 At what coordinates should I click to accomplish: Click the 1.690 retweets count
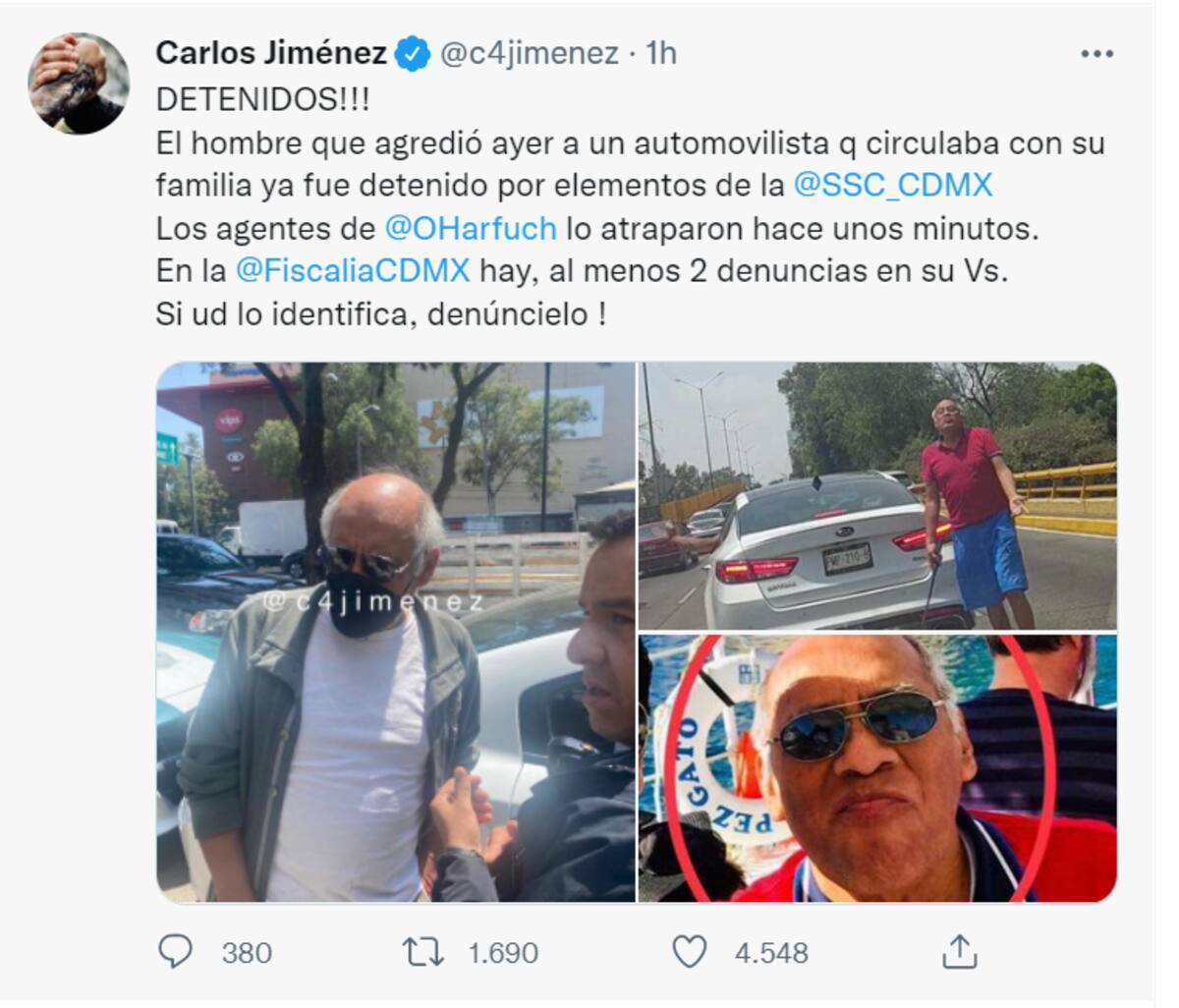[503, 953]
